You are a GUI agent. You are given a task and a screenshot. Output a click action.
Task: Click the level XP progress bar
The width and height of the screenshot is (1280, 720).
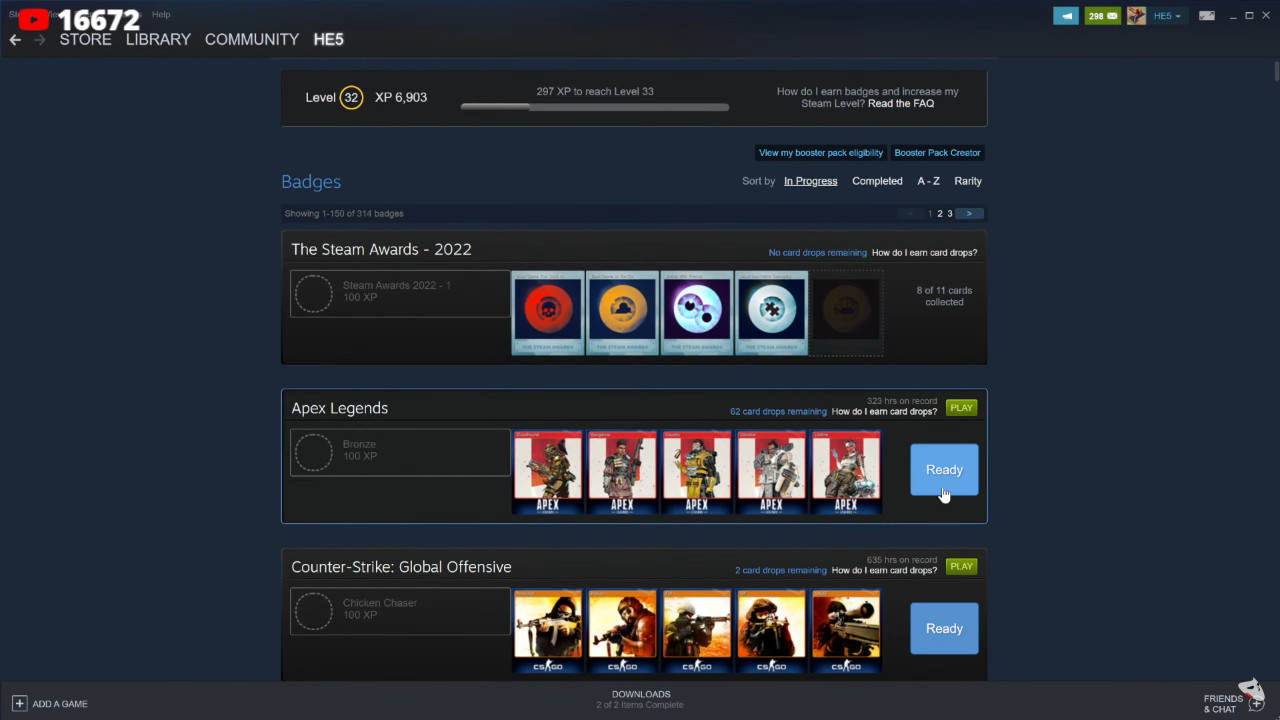pos(594,107)
